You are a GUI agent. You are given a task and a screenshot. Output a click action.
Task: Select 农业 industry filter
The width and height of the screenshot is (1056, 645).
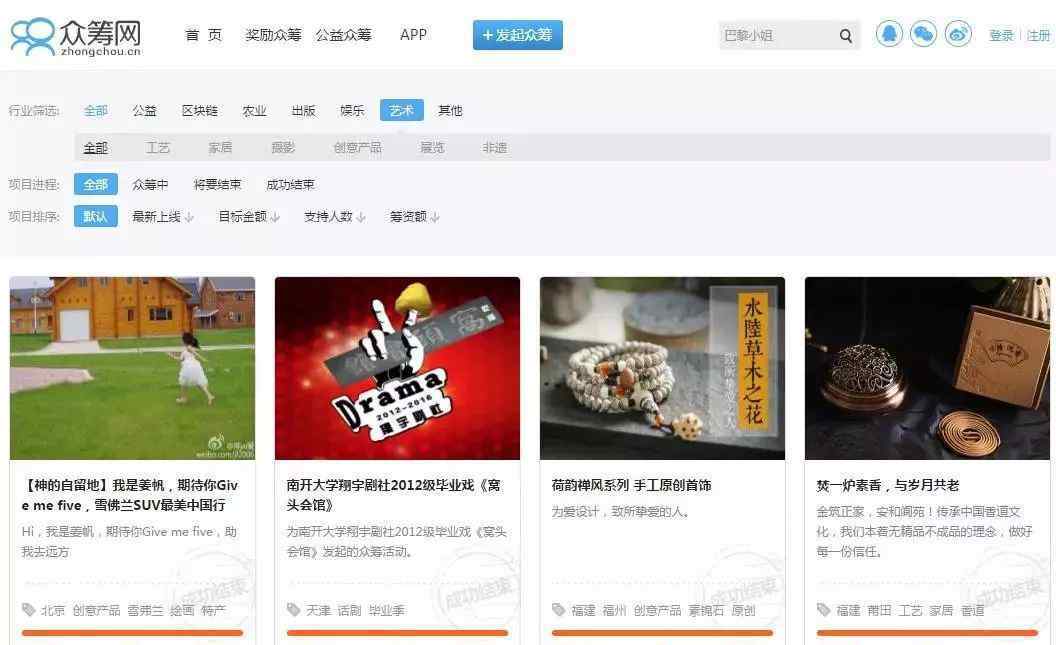[254, 110]
